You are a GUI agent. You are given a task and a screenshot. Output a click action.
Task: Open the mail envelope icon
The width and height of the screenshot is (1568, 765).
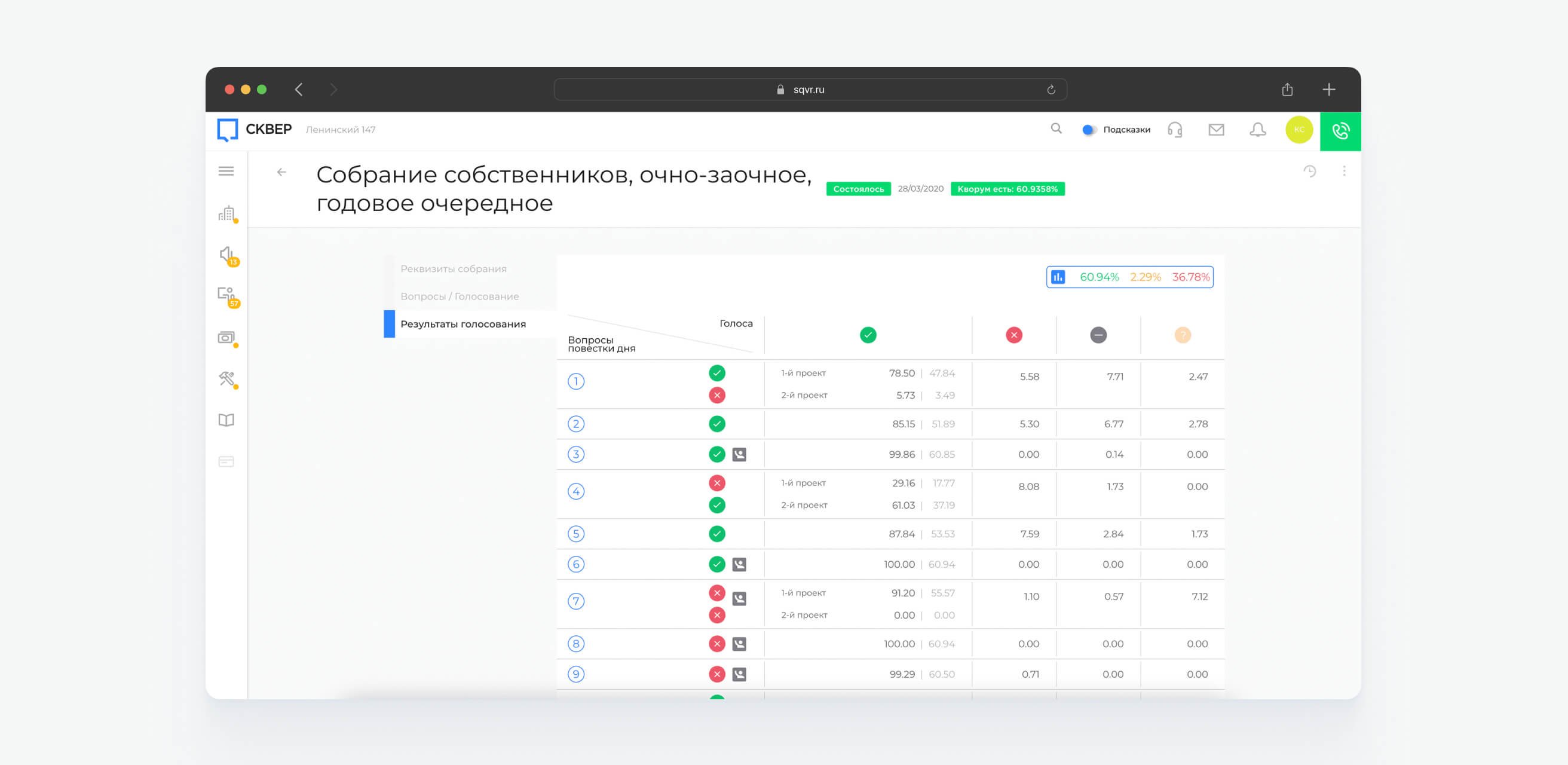coord(1216,130)
